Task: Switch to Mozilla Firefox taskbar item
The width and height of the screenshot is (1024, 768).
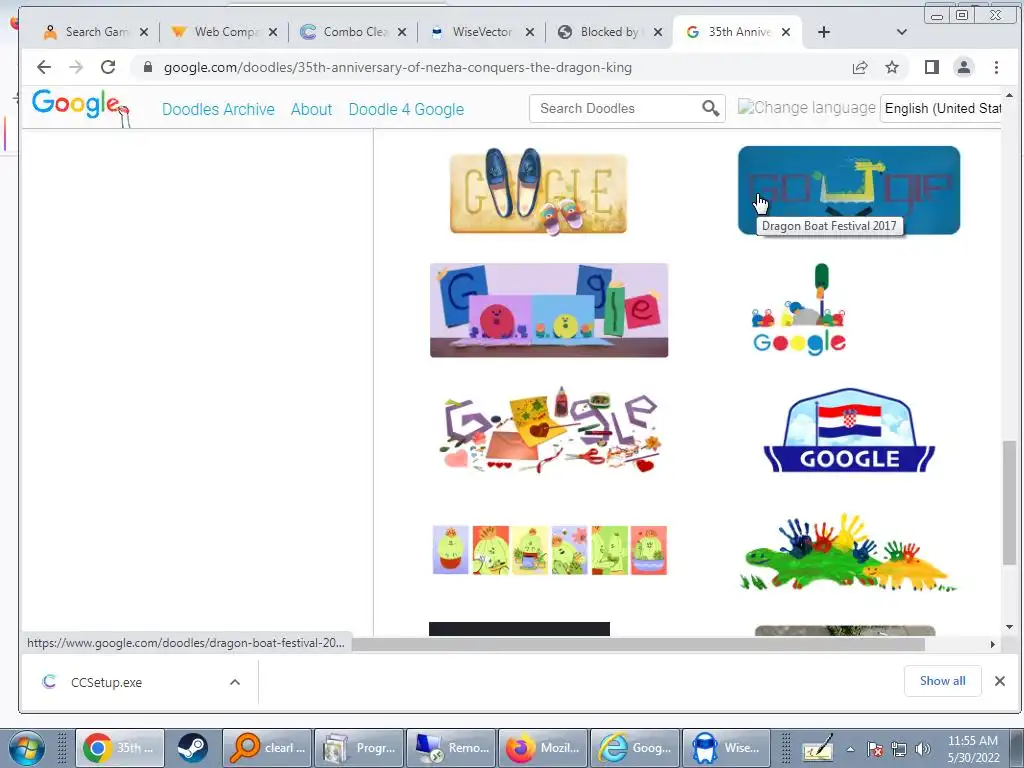Action: (x=543, y=748)
